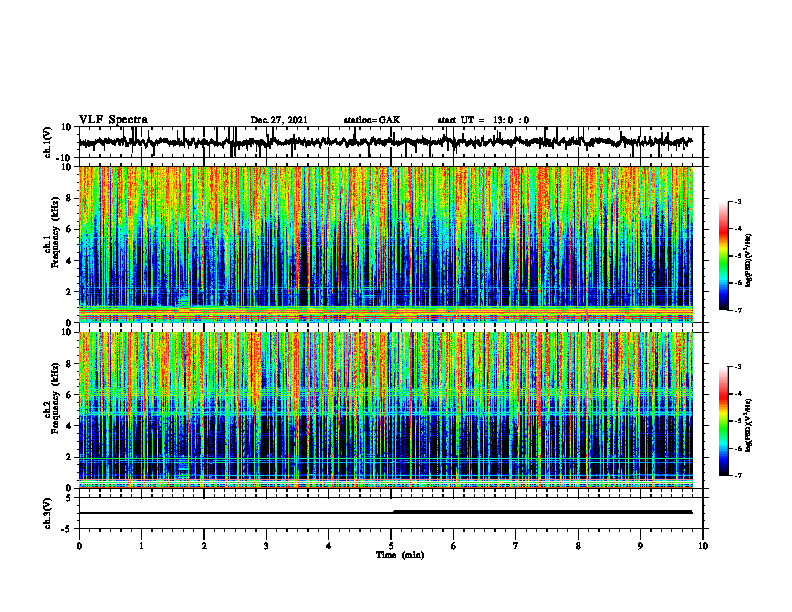
Task: Click the "-7" tick on ch.2 colorbar
Action: coord(738,475)
